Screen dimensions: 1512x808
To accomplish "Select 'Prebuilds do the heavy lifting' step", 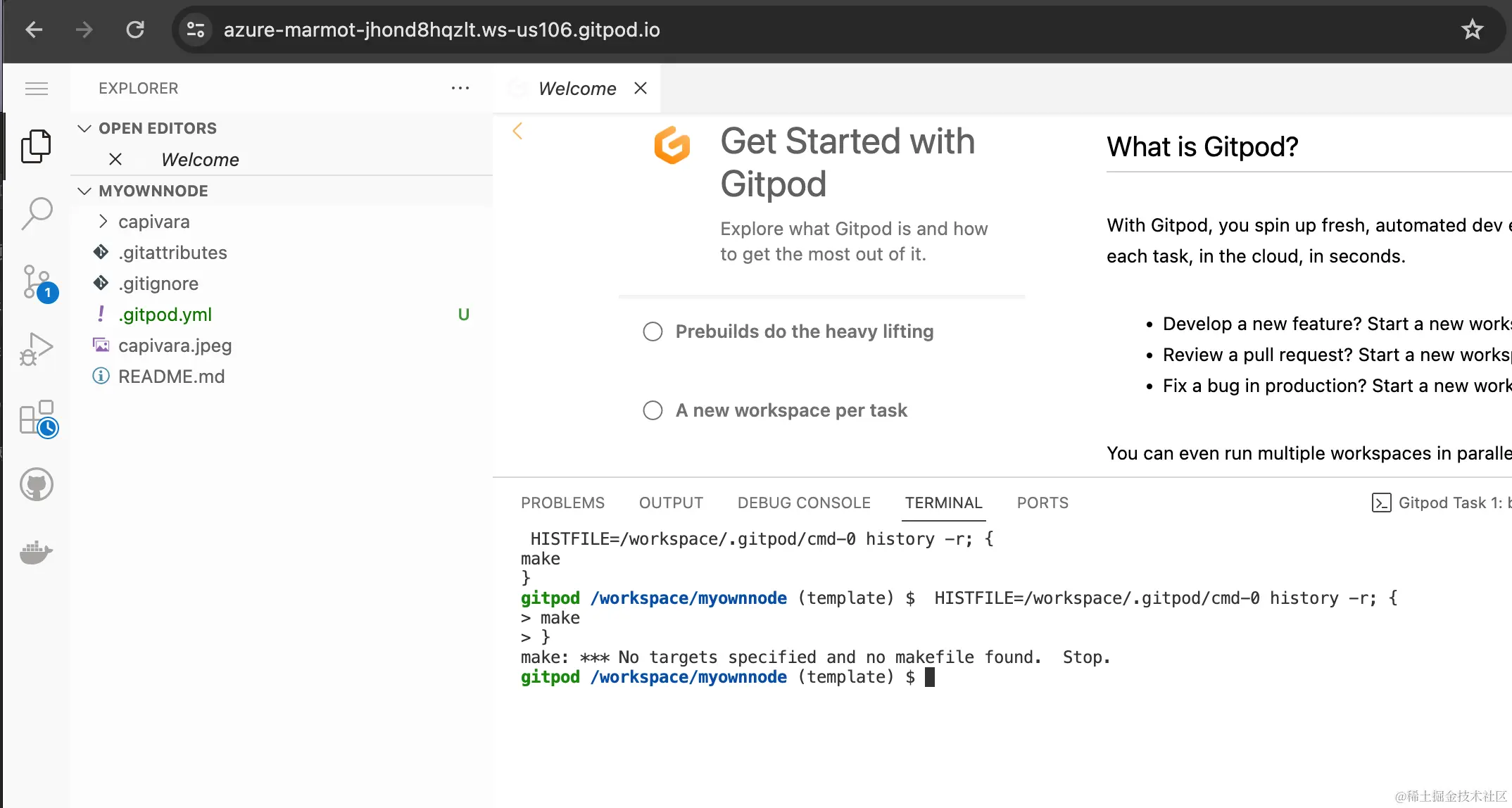I will click(x=803, y=332).
